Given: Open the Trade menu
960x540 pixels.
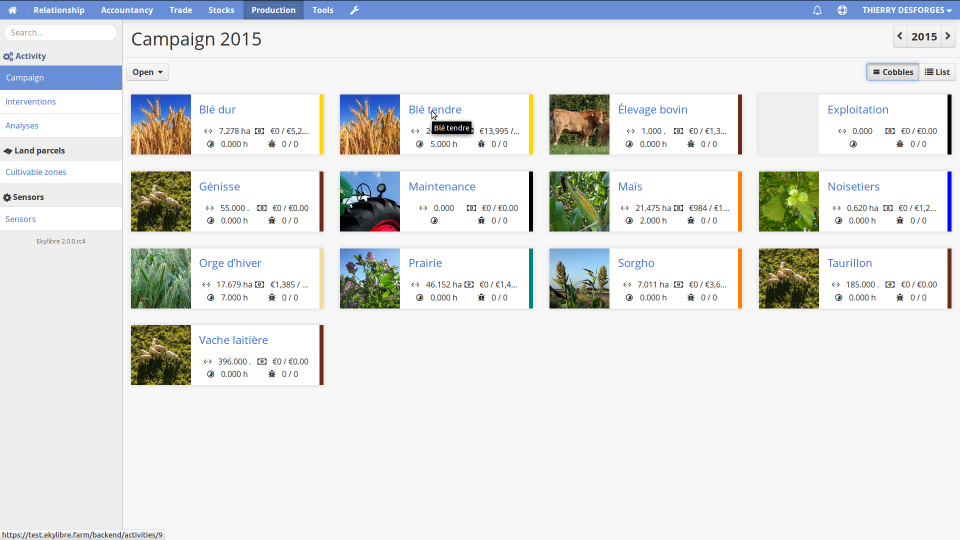Looking at the screenshot, I should pyautogui.click(x=181, y=10).
